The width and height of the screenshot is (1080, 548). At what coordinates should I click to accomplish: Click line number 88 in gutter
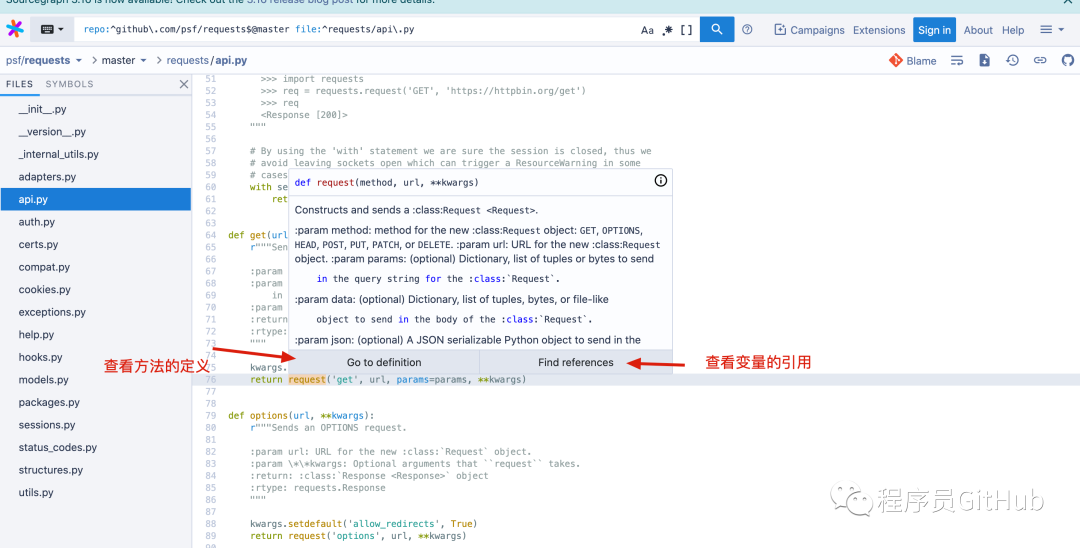211,524
